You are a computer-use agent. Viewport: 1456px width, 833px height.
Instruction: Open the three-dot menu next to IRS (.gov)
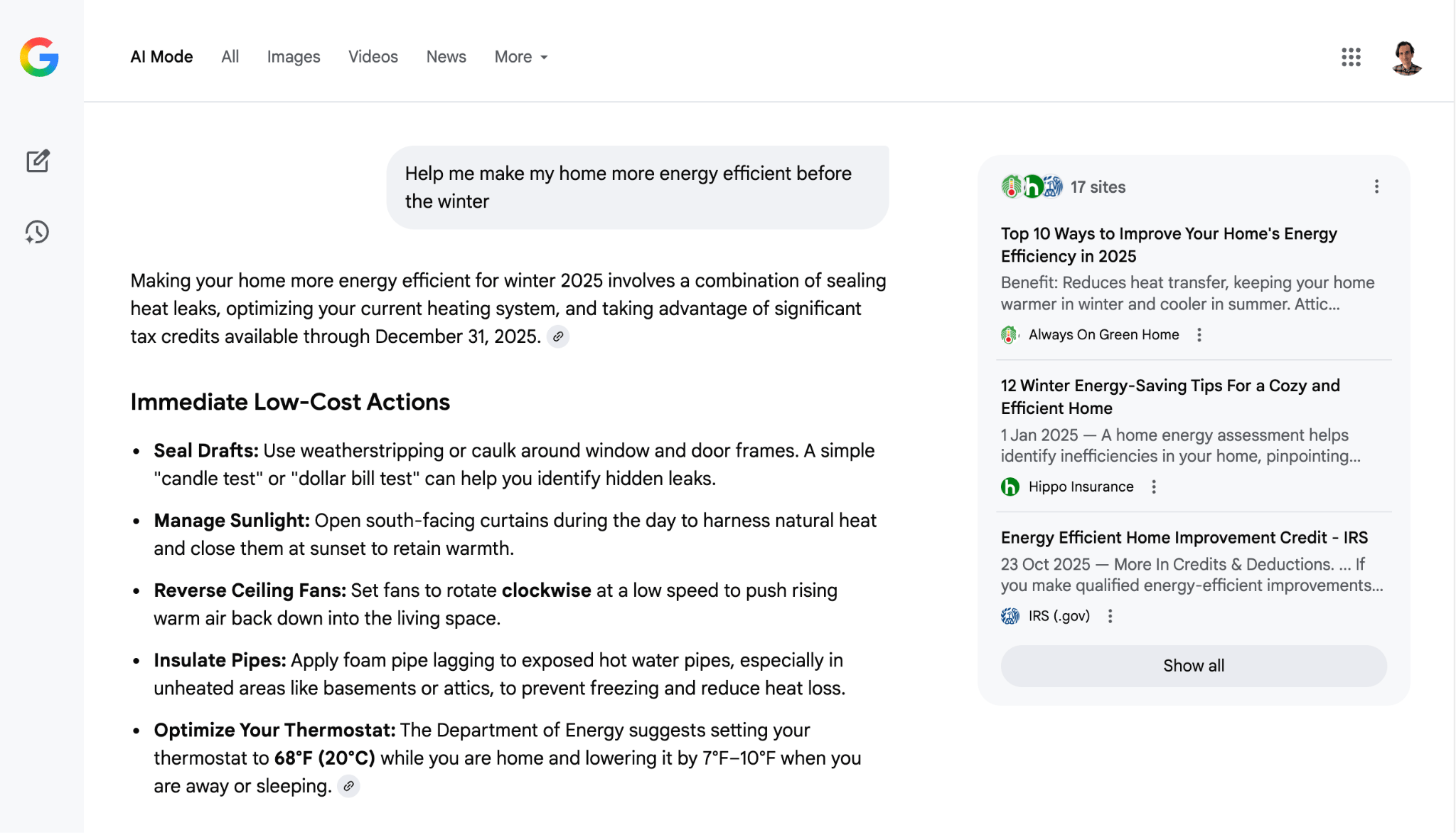pyautogui.click(x=1110, y=617)
